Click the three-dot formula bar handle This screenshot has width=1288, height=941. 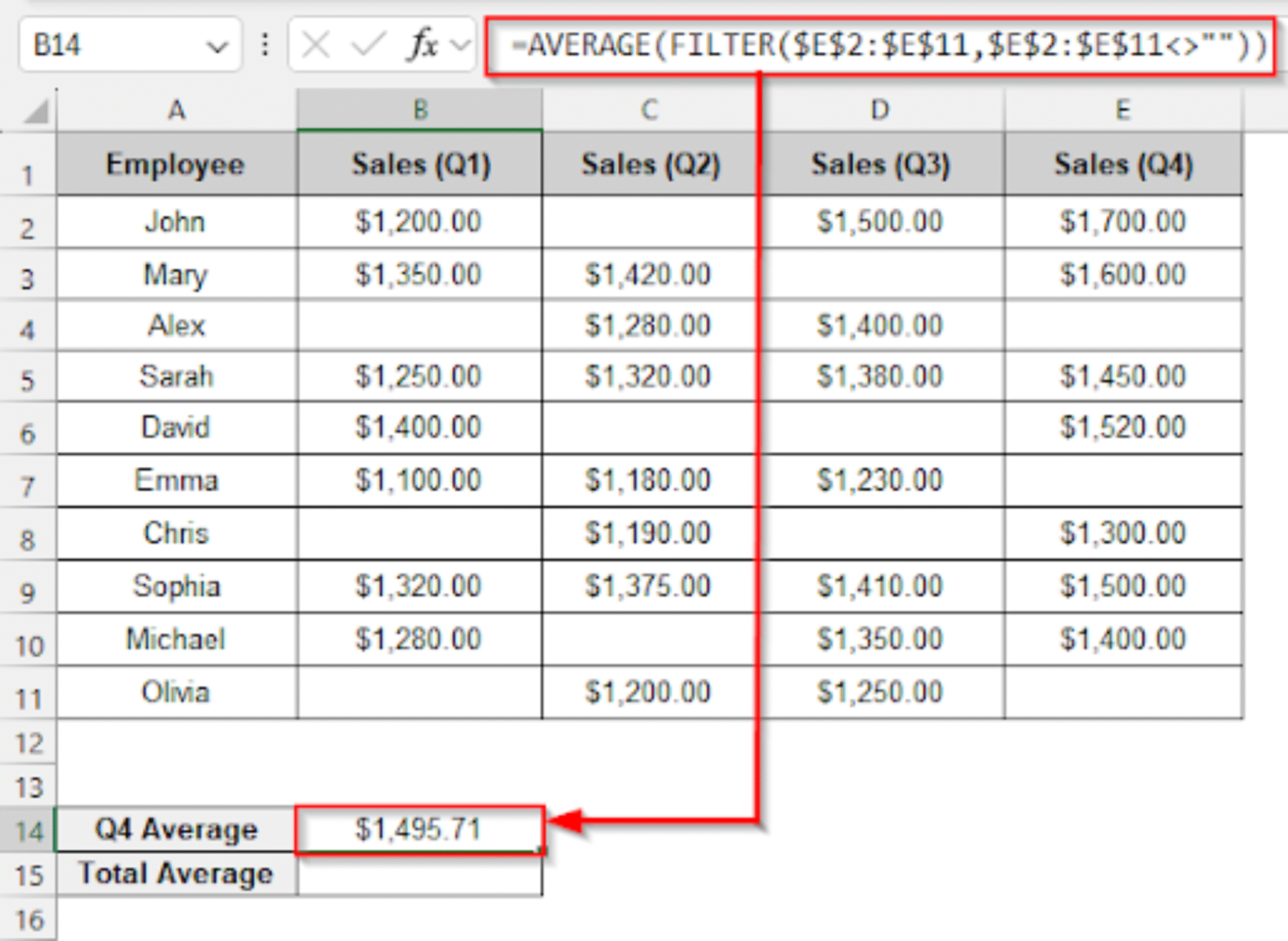[265, 45]
